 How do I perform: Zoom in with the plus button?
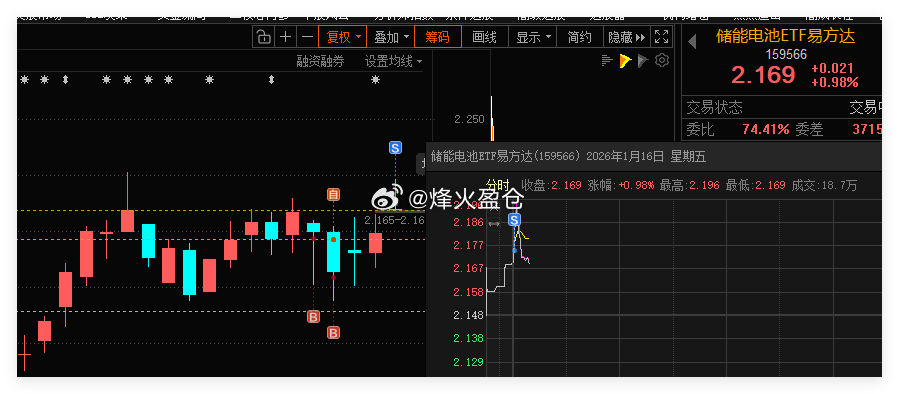pyautogui.click(x=285, y=37)
